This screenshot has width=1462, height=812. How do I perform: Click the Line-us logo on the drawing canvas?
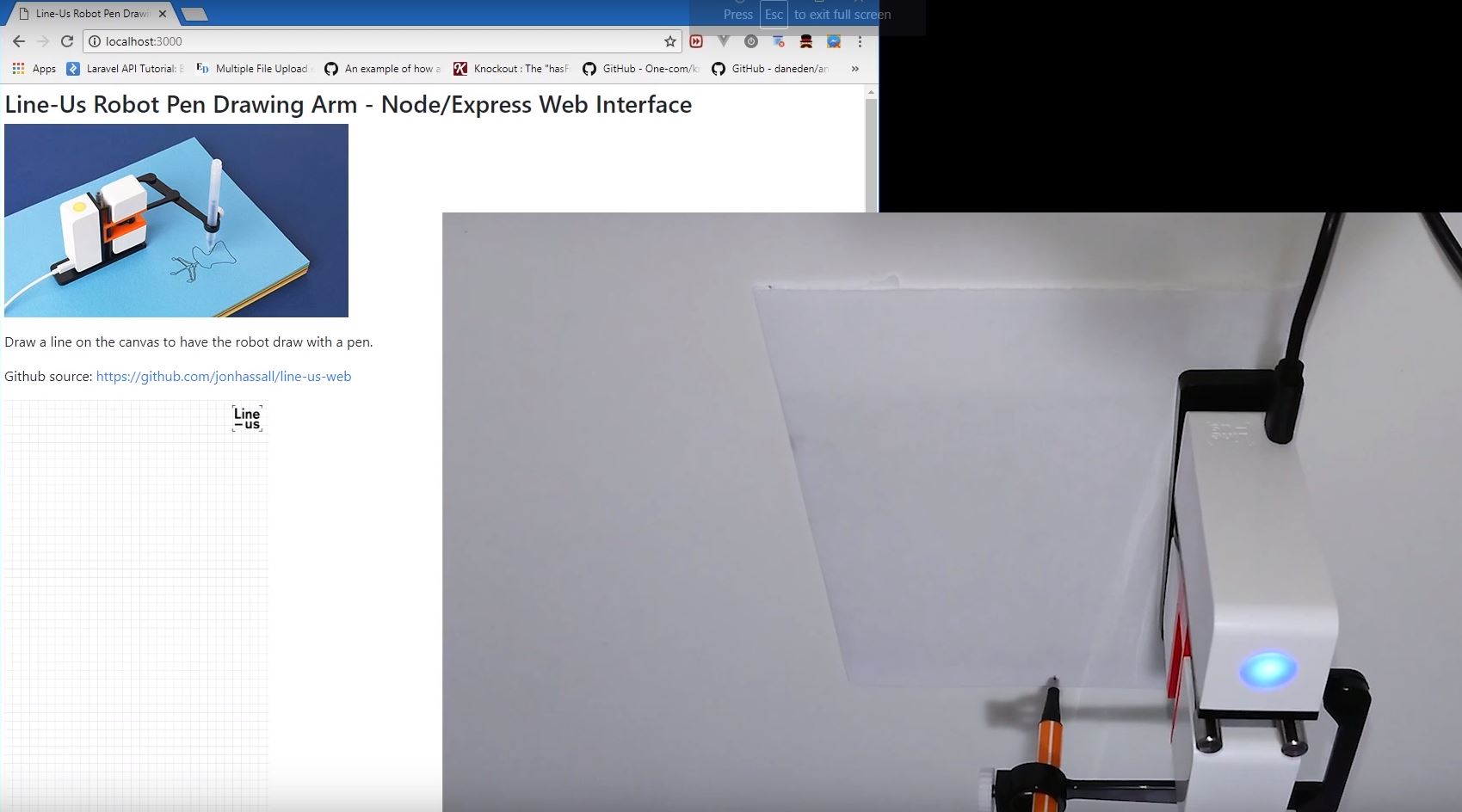[x=246, y=418]
